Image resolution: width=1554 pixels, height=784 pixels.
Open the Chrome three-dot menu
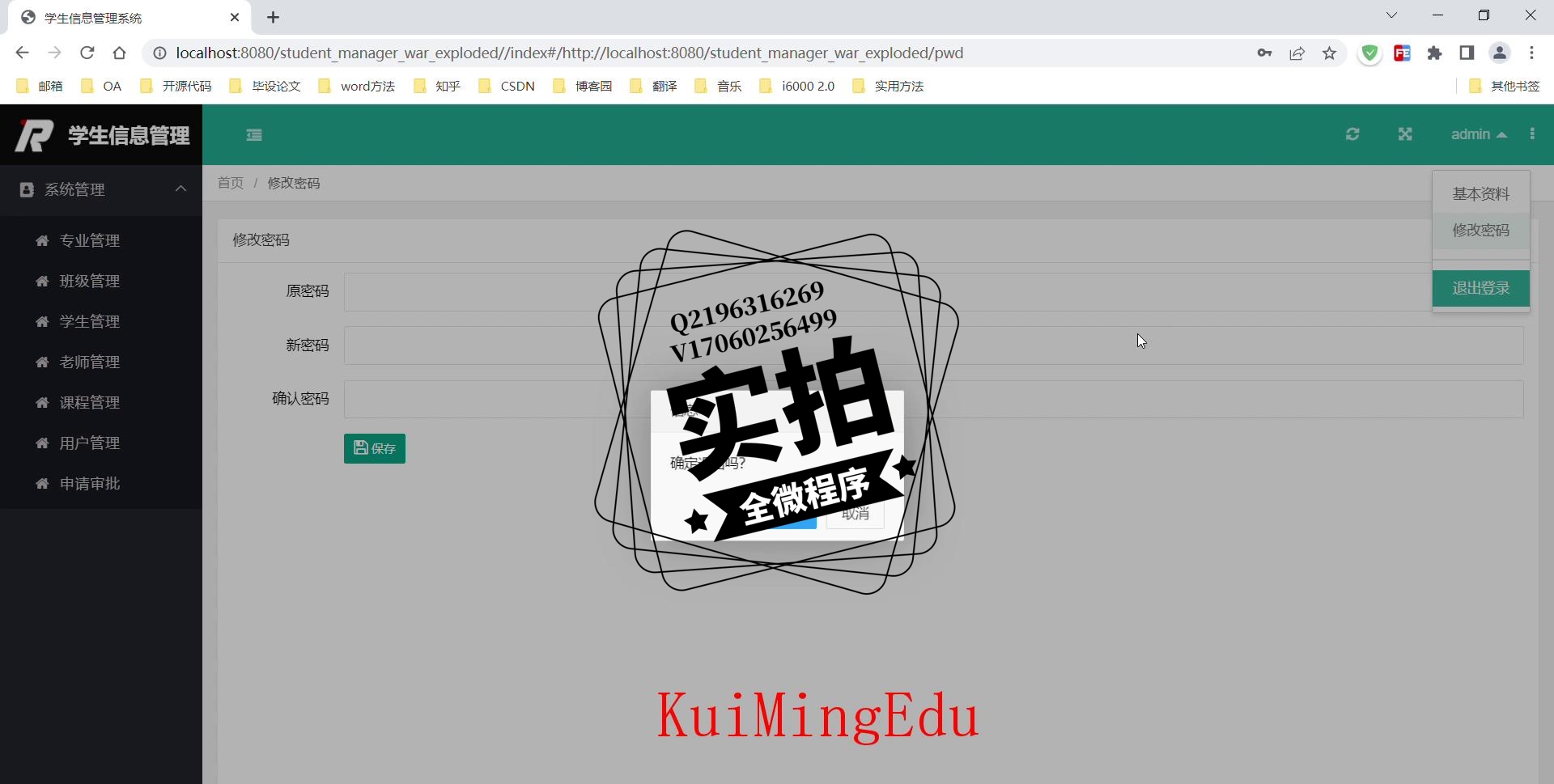(1532, 53)
